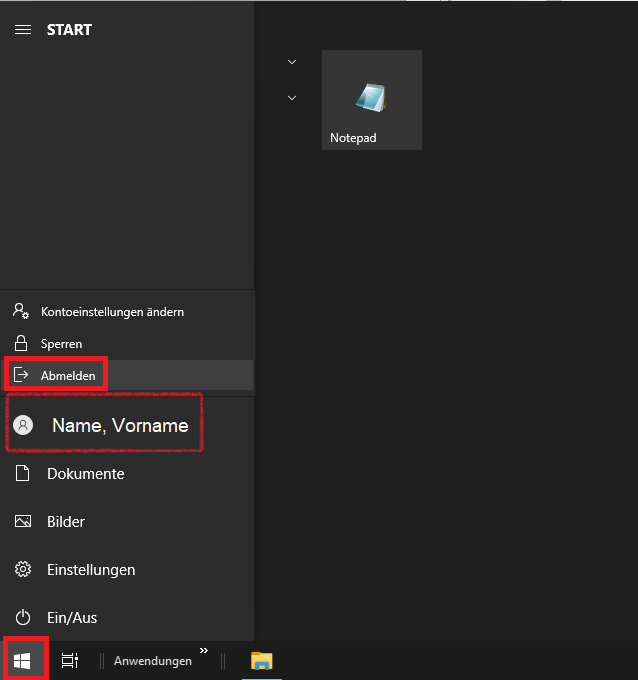Click the Sperren padlock icon
Screen dimensions: 638x680
click(21, 343)
